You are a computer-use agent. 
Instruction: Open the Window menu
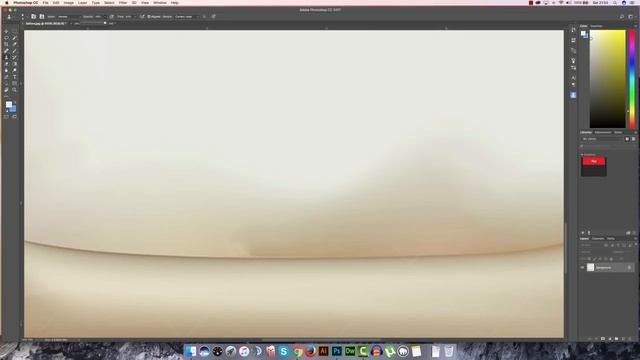(x=160, y=3)
